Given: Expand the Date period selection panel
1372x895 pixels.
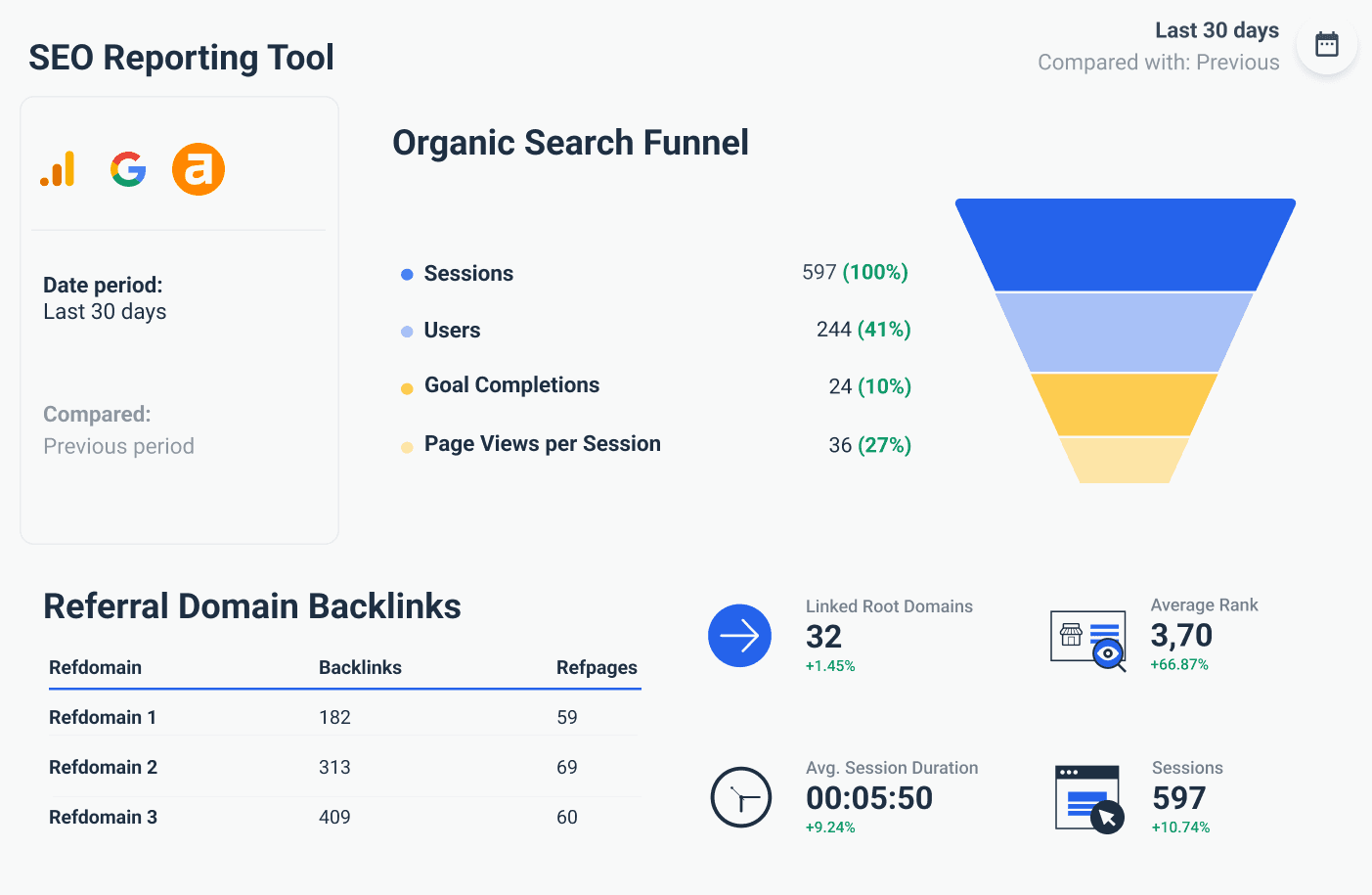Looking at the screenshot, I should click(x=105, y=297).
